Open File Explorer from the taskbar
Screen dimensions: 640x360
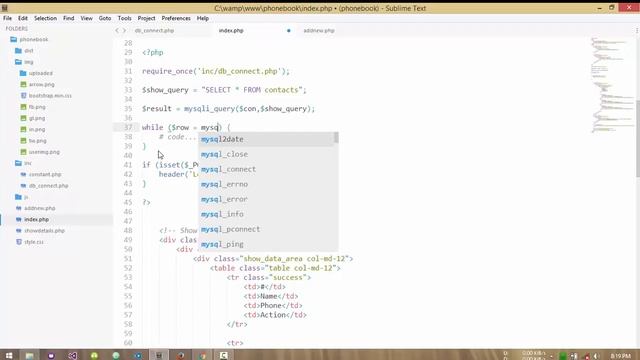(29, 356)
